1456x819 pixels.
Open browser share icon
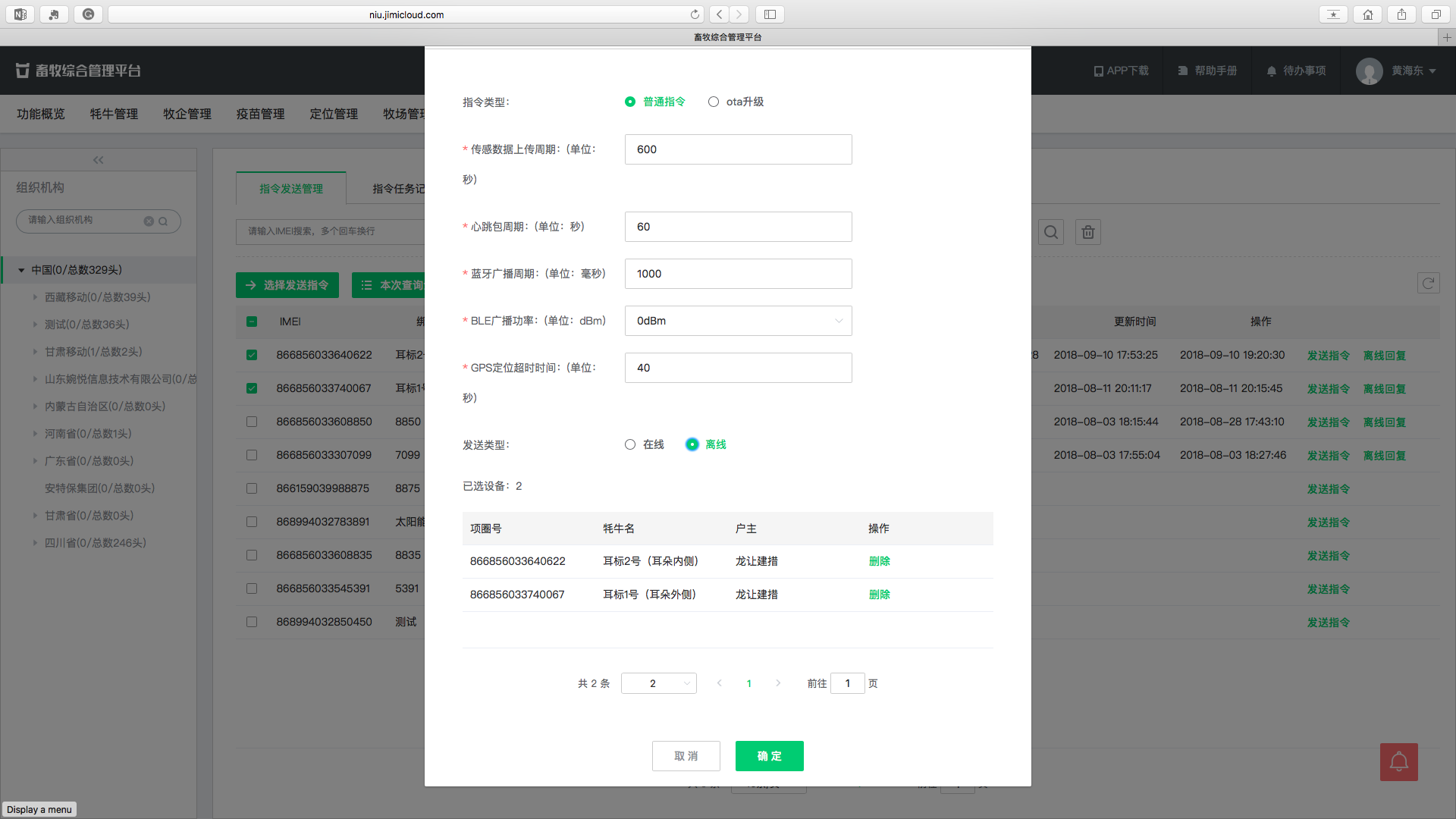click(1401, 14)
